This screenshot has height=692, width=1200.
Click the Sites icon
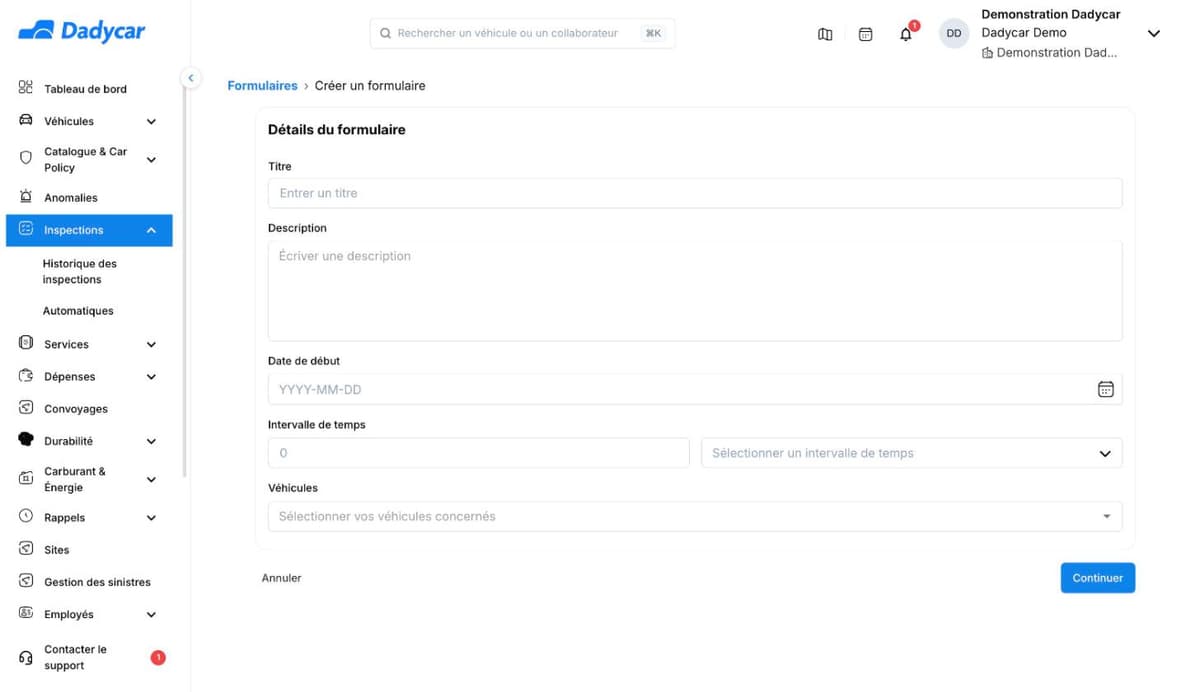pyautogui.click(x=26, y=549)
